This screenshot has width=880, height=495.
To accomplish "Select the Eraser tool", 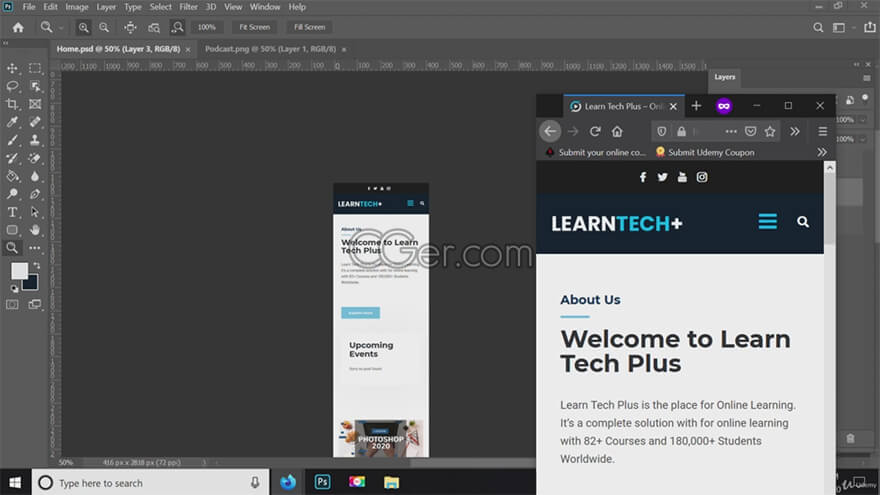I will point(35,158).
